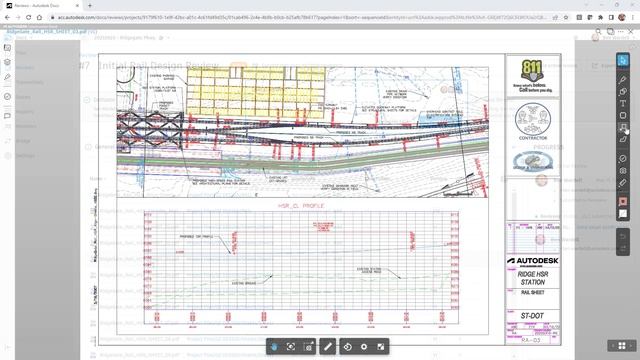Open markup mode with the pencil button
Screen dimensions: 640x360
[x=328, y=347]
